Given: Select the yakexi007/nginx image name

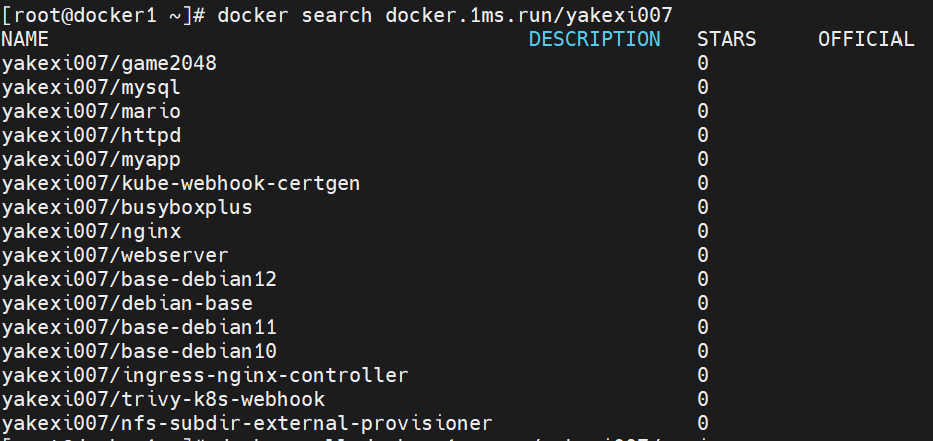Looking at the screenshot, I should point(91,231).
